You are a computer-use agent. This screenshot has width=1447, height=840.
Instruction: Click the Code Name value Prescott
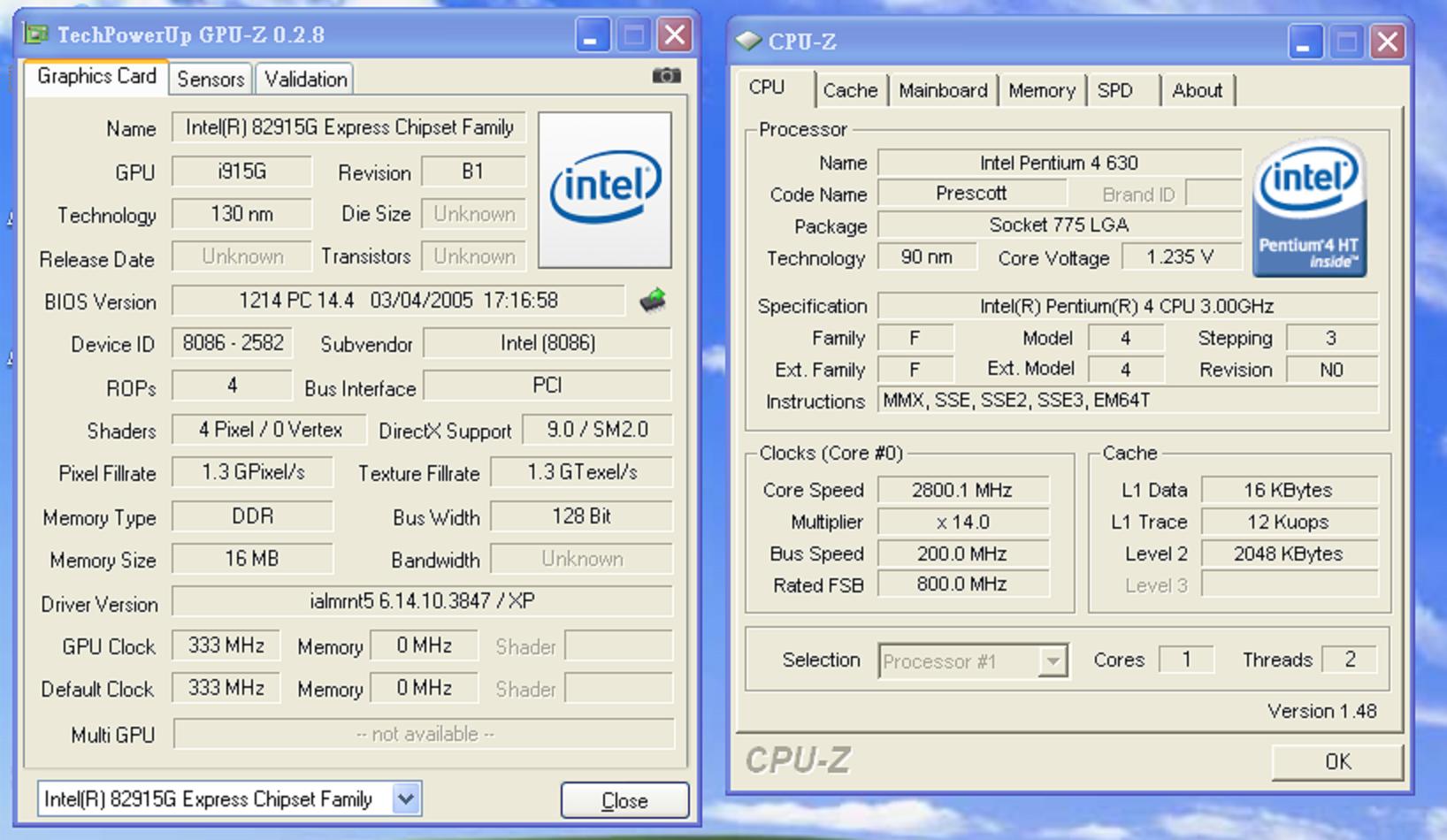[972, 194]
